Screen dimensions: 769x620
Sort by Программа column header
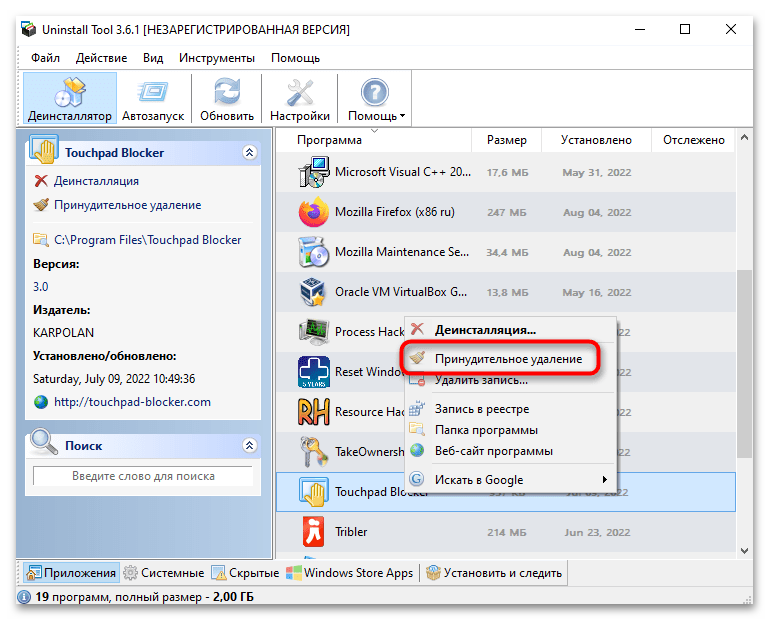click(373, 140)
